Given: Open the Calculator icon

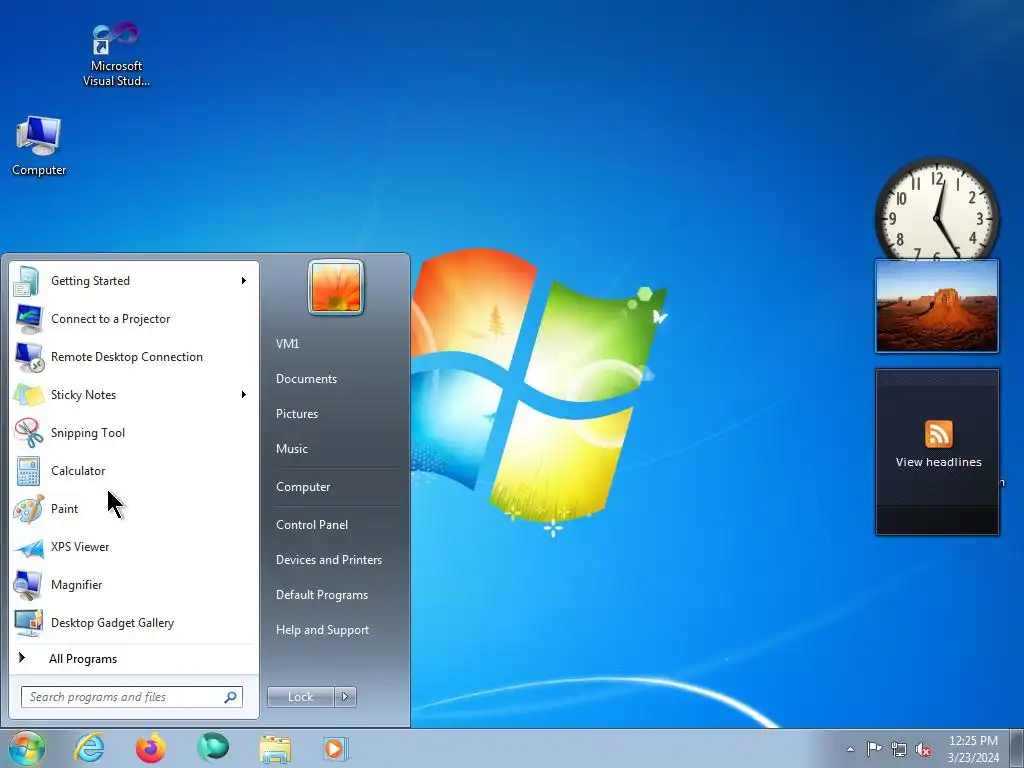Looking at the screenshot, I should [28, 471].
